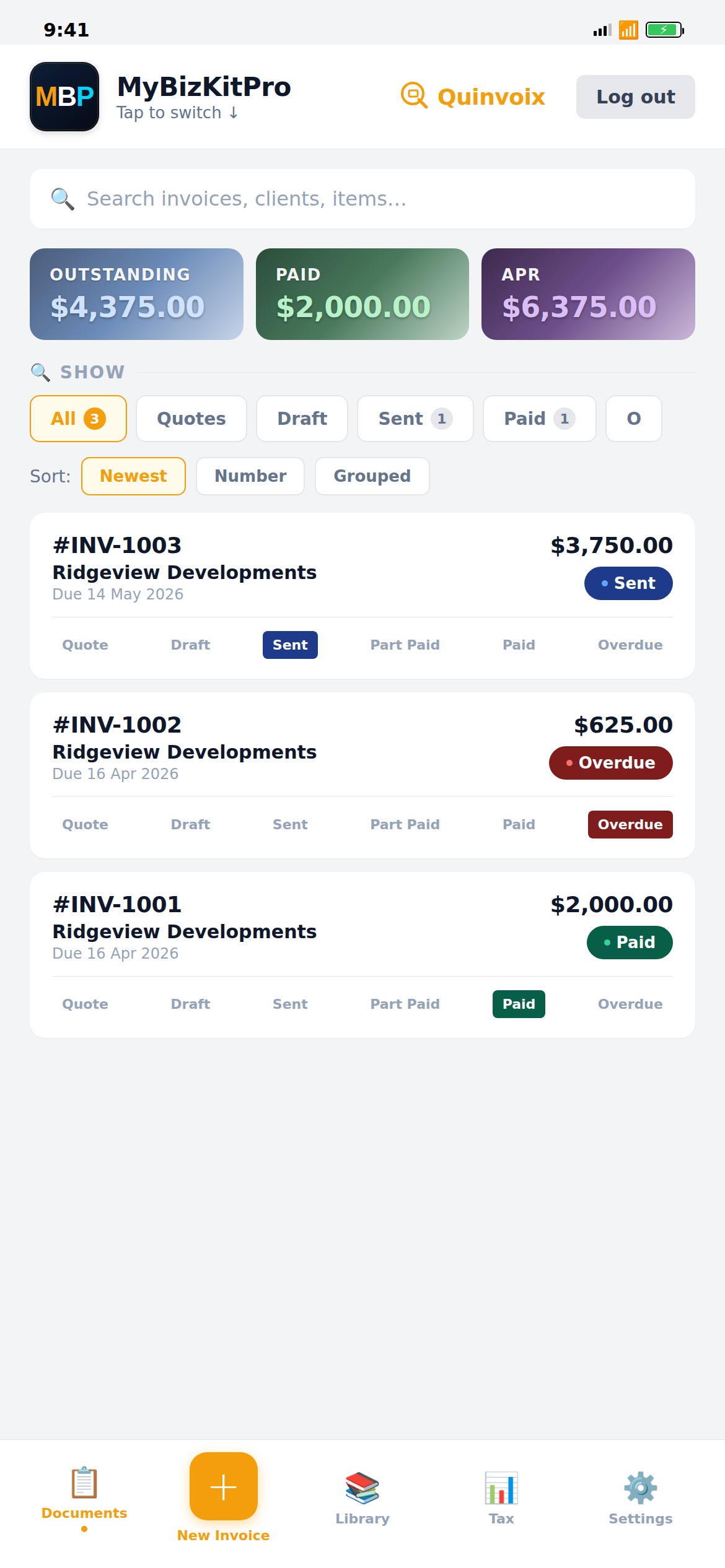This screenshot has width=725, height=1568.
Task: Set INV-1002 status to Sent
Action: [x=290, y=825]
